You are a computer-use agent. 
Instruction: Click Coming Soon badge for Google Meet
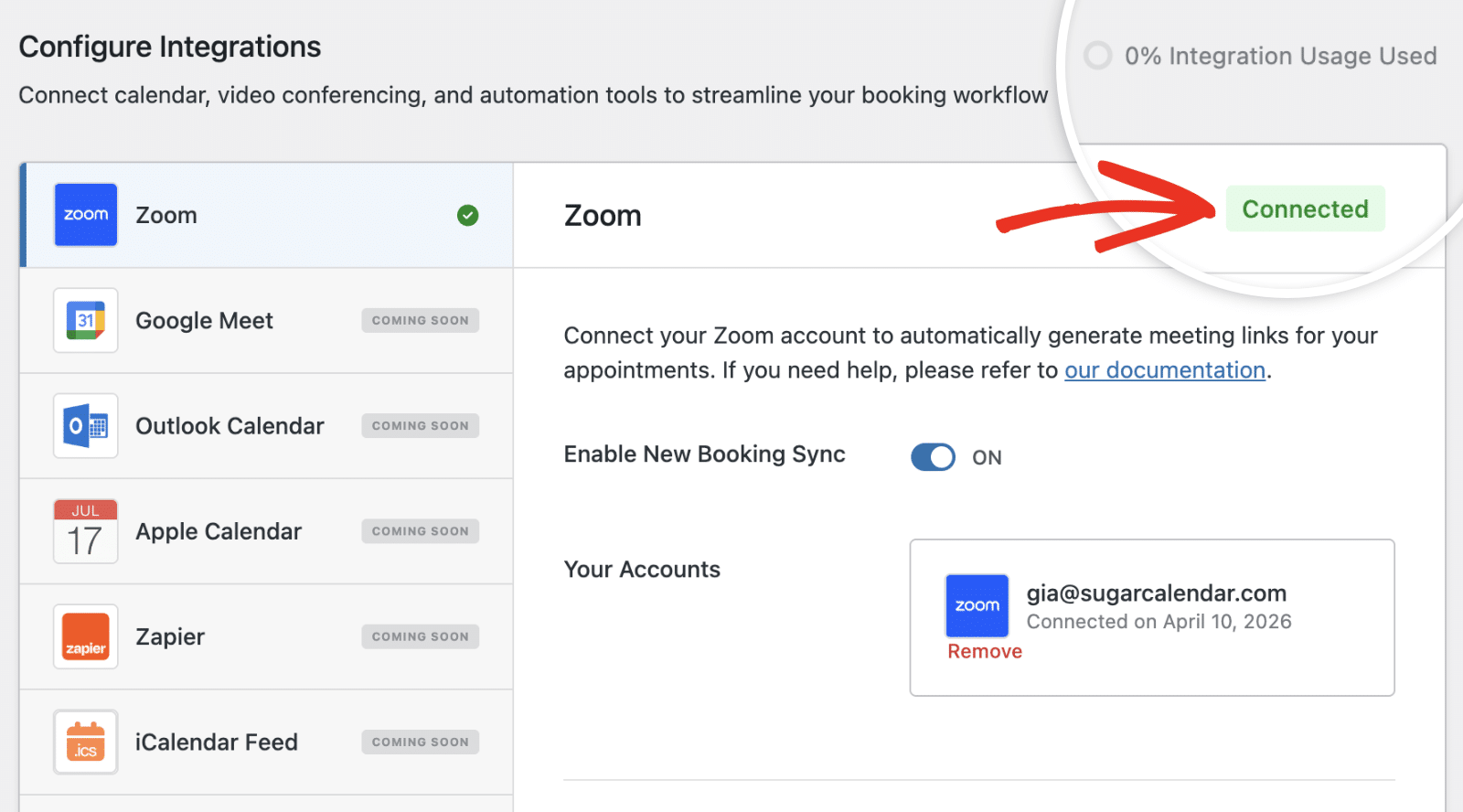(421, 320)
